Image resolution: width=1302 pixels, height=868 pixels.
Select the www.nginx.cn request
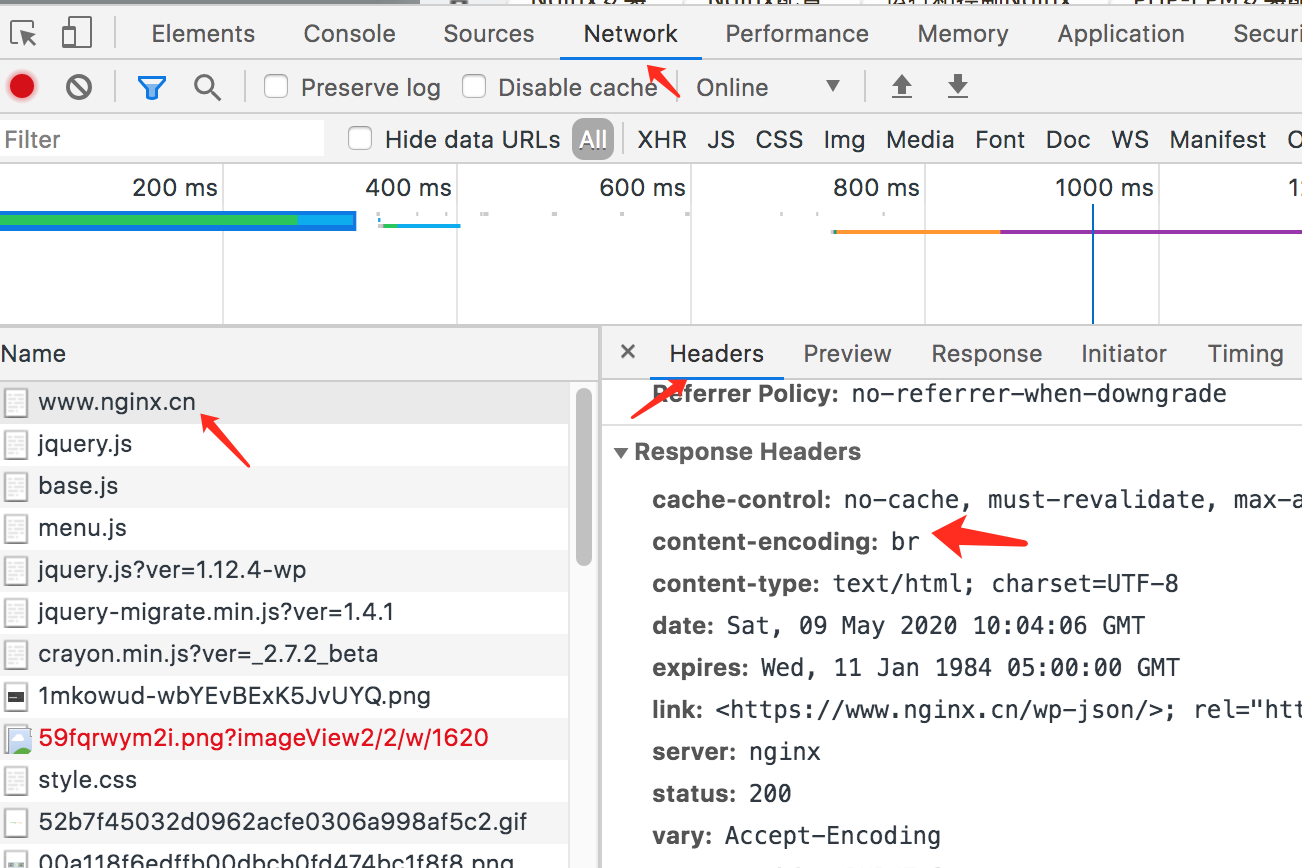click(117, 402)
